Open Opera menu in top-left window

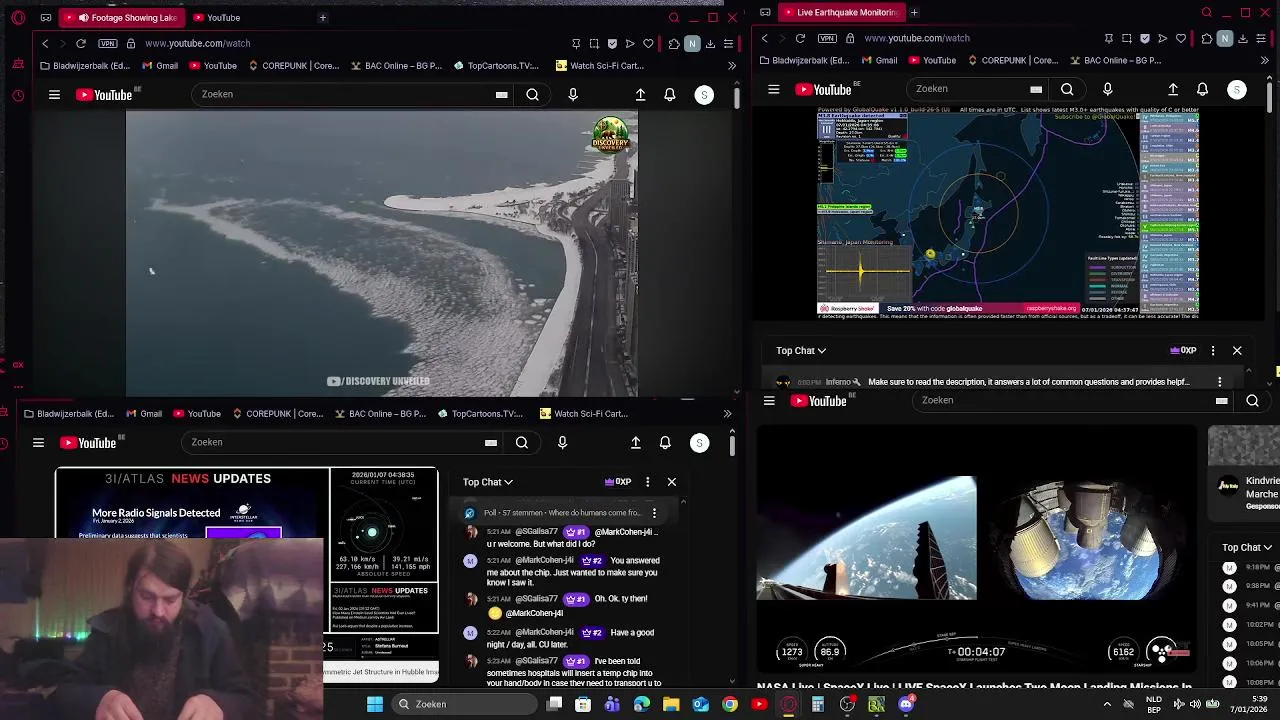(x=18, y=18)
